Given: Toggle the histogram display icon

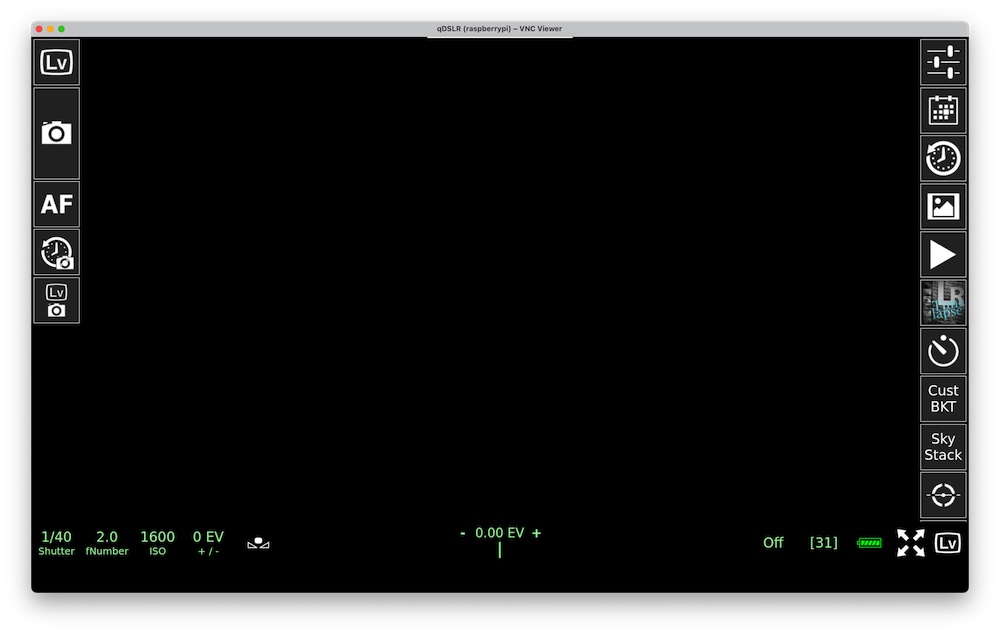Looking at the screenshot, I should 258,543.
